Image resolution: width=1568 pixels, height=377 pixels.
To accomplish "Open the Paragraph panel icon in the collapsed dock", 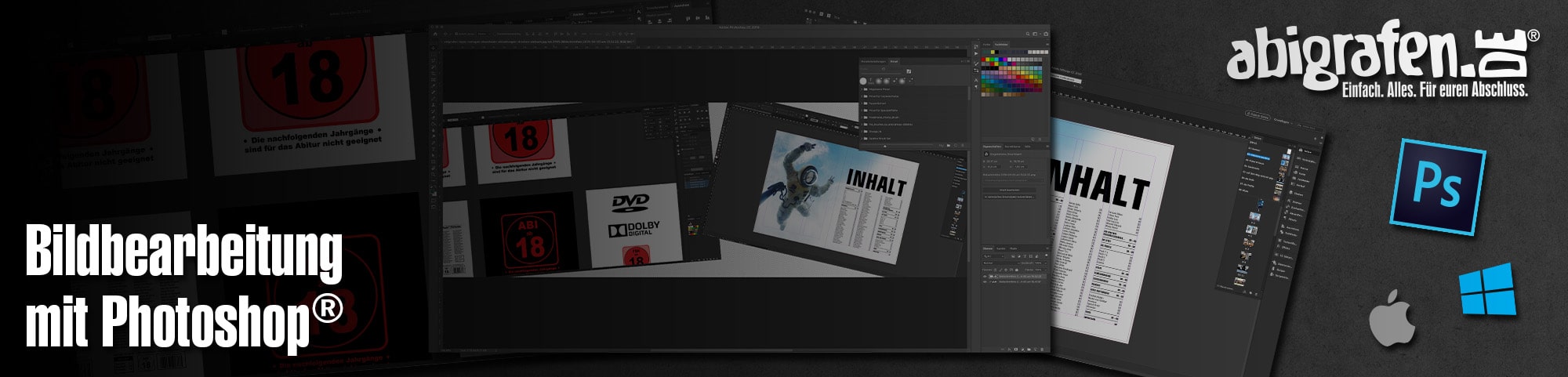I will click(x=976, y=86).
